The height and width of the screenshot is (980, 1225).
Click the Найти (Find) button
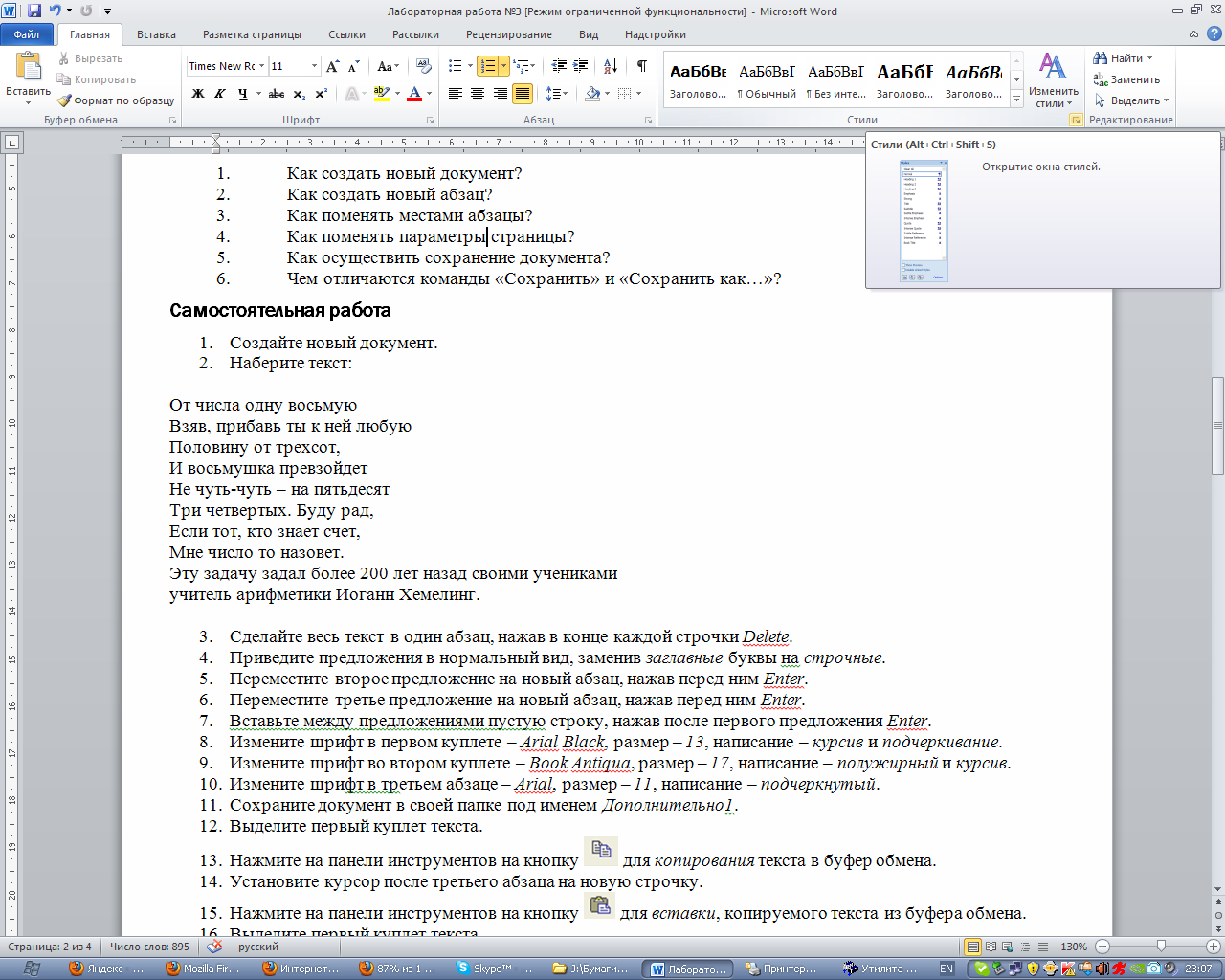(1125, 58)
